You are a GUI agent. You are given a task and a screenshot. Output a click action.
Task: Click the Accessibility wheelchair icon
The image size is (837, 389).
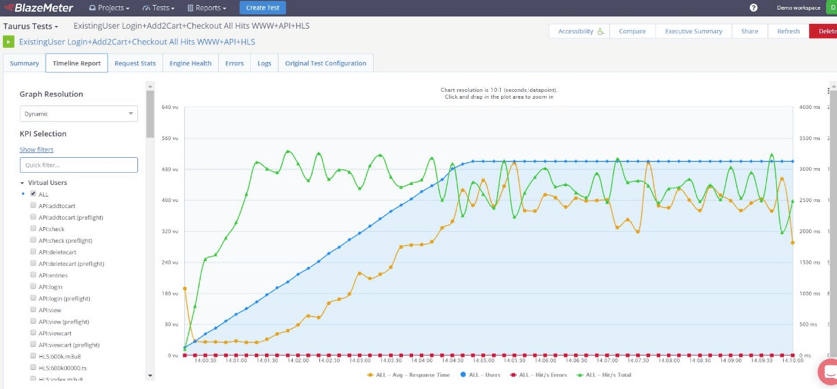point(601,31)
